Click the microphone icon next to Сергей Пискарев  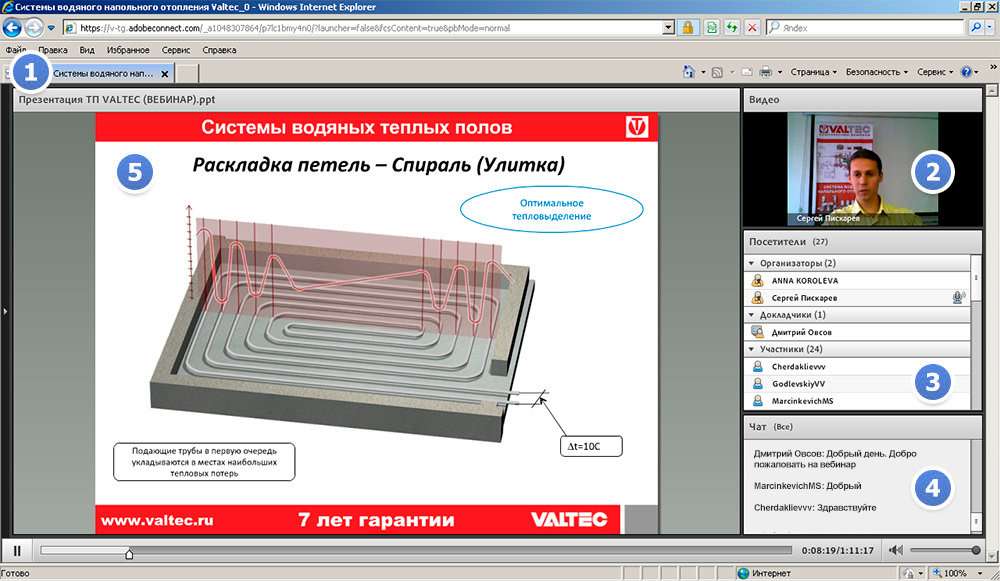958,297
